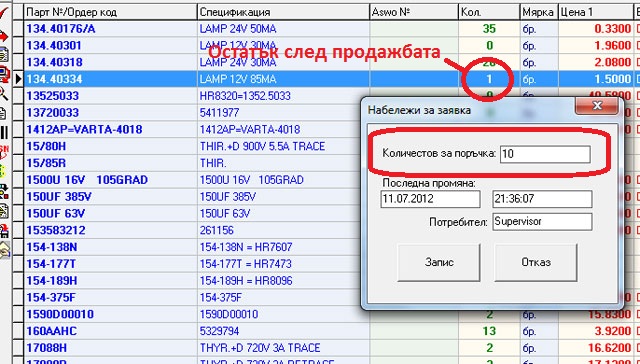Click part number 134.40334 in highlighted row
Screen dimensions: 640x364
point(54,79)
